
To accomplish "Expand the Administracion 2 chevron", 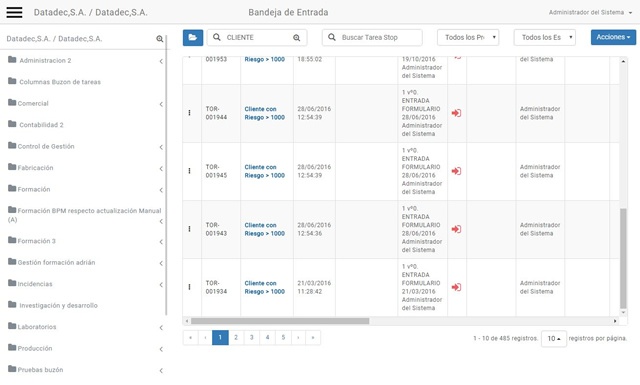I will pyautogui.click(x=161, y=61).
